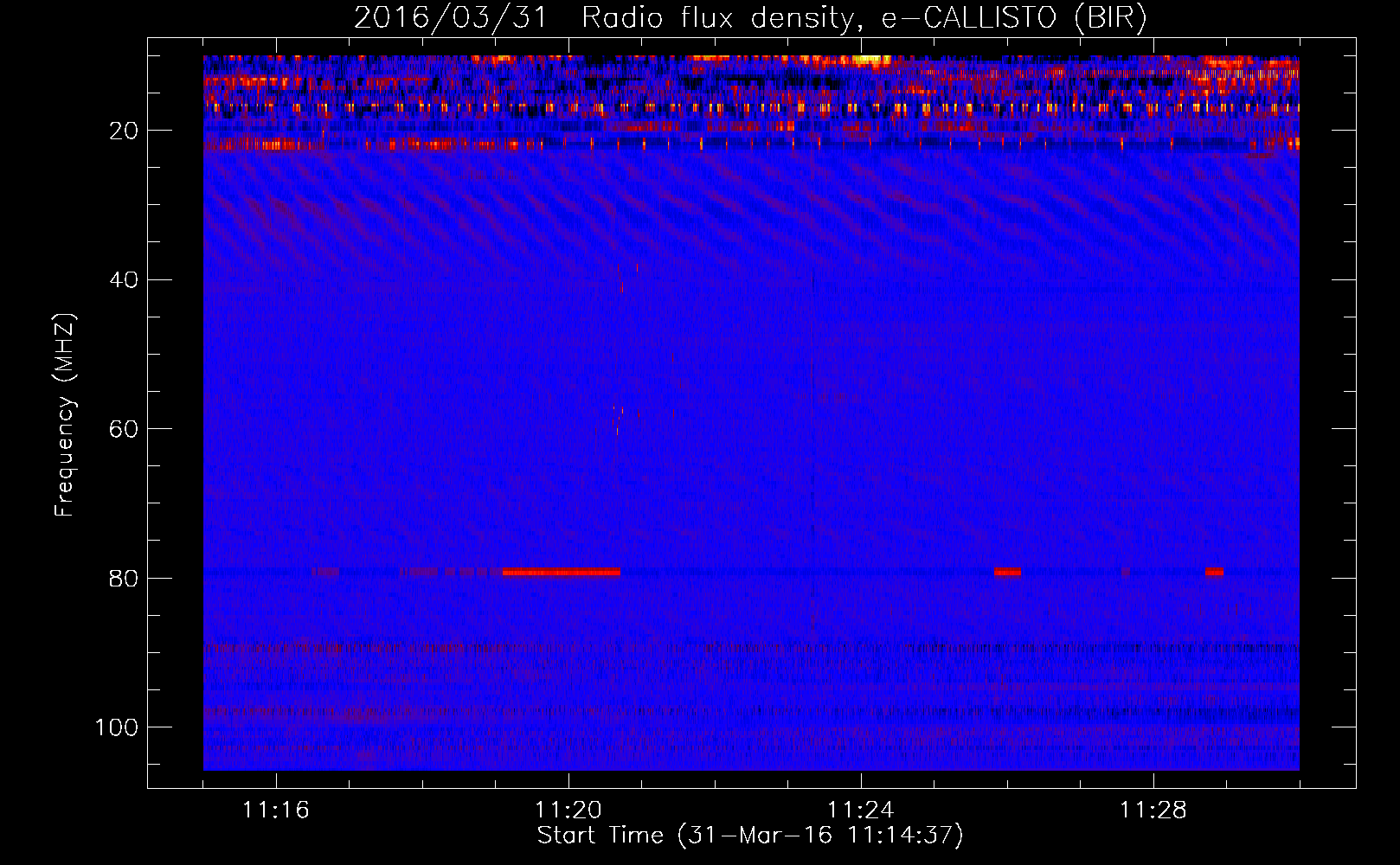
Task: Click the red 80 MHz burst near 11:29
Action: pyautogui.click(x=1214, y=572)
